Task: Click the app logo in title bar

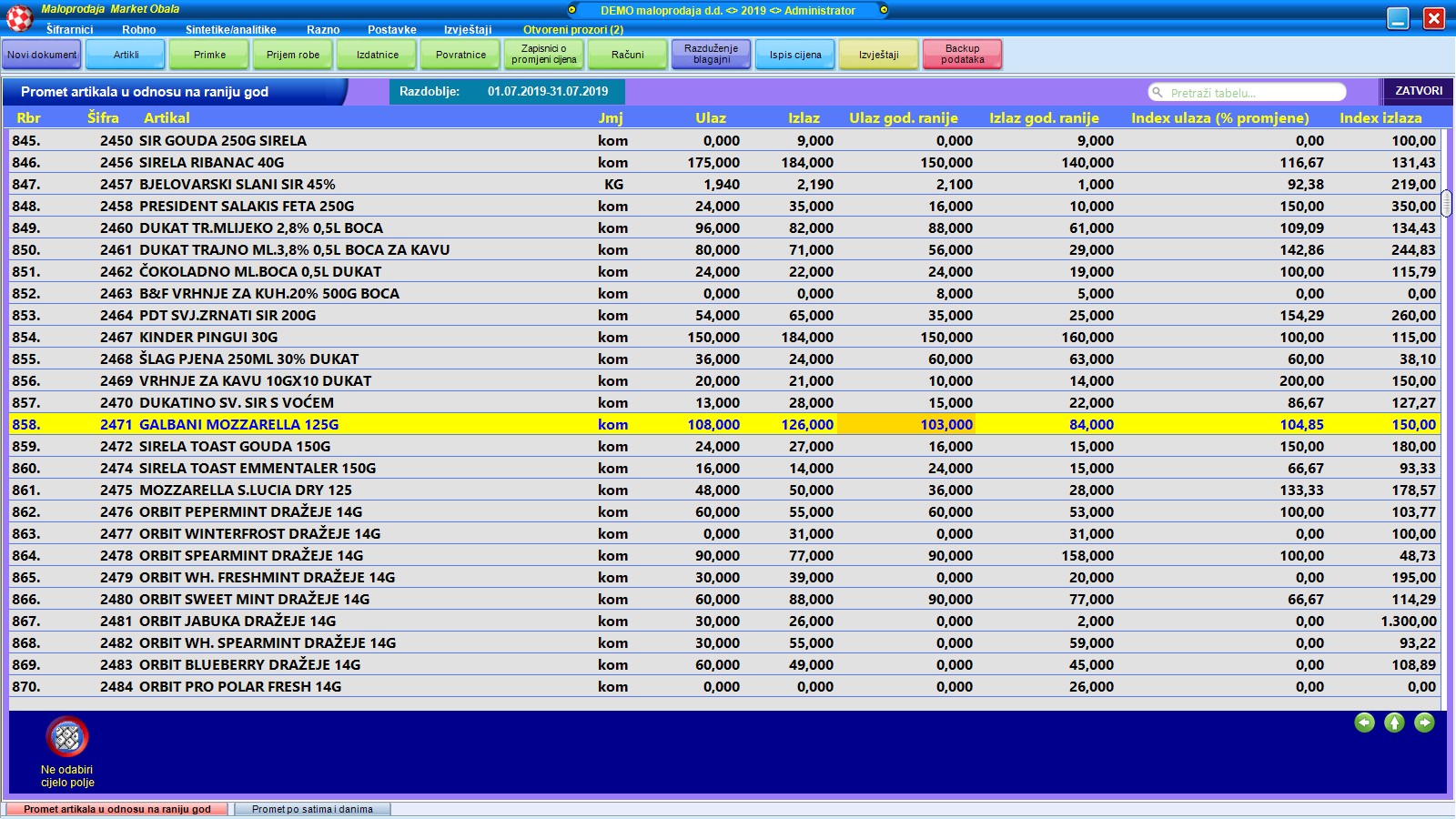Action: [19, 17]
